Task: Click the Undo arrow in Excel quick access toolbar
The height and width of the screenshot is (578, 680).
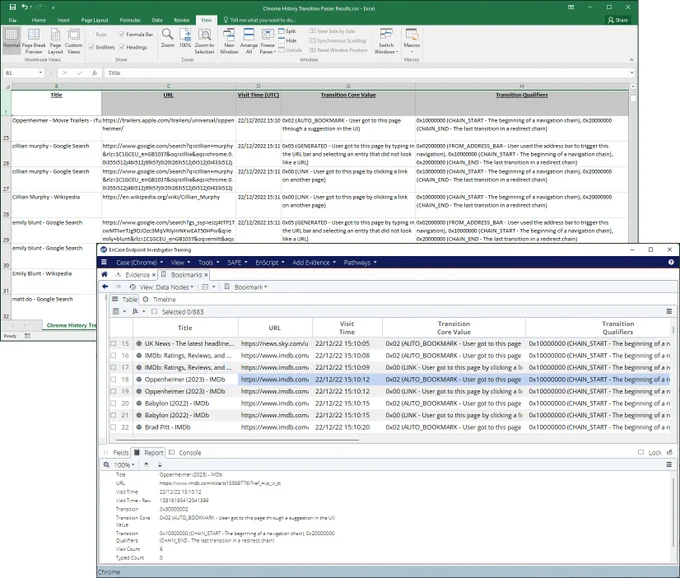Action: pyautogui.click(x=25, y=7)
